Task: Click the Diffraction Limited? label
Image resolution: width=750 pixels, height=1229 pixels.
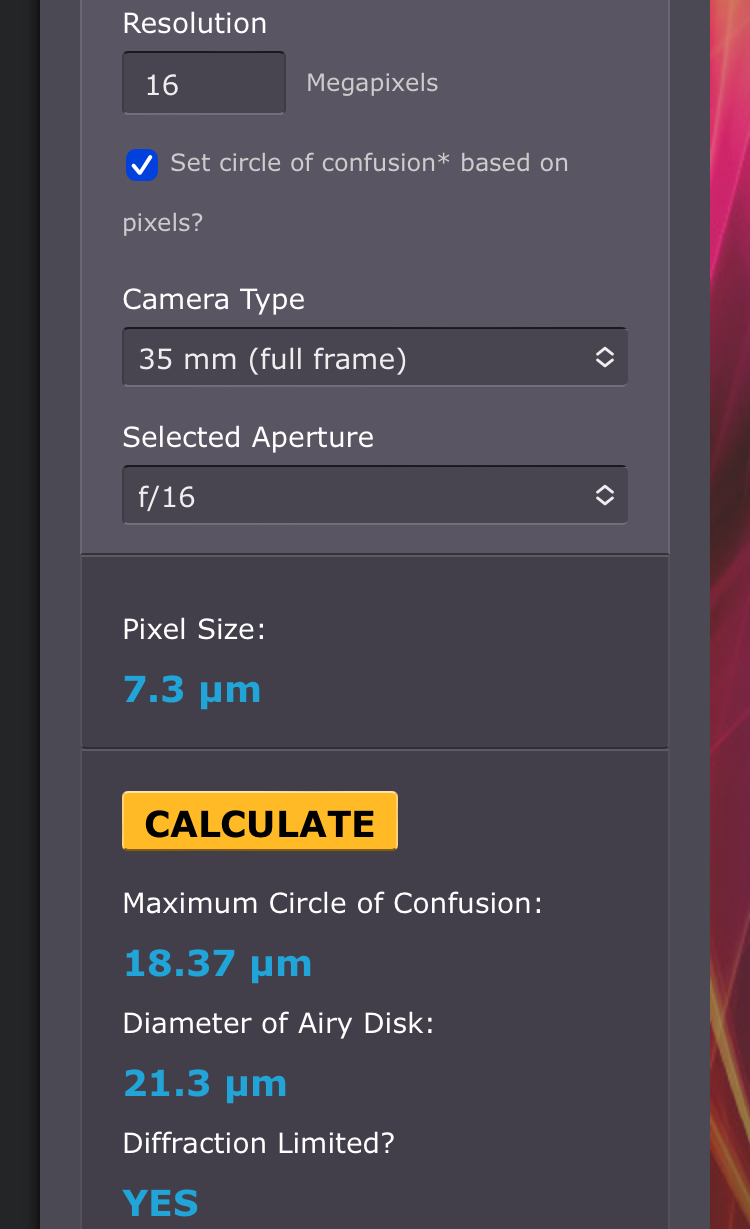Action: [258, 1143]
